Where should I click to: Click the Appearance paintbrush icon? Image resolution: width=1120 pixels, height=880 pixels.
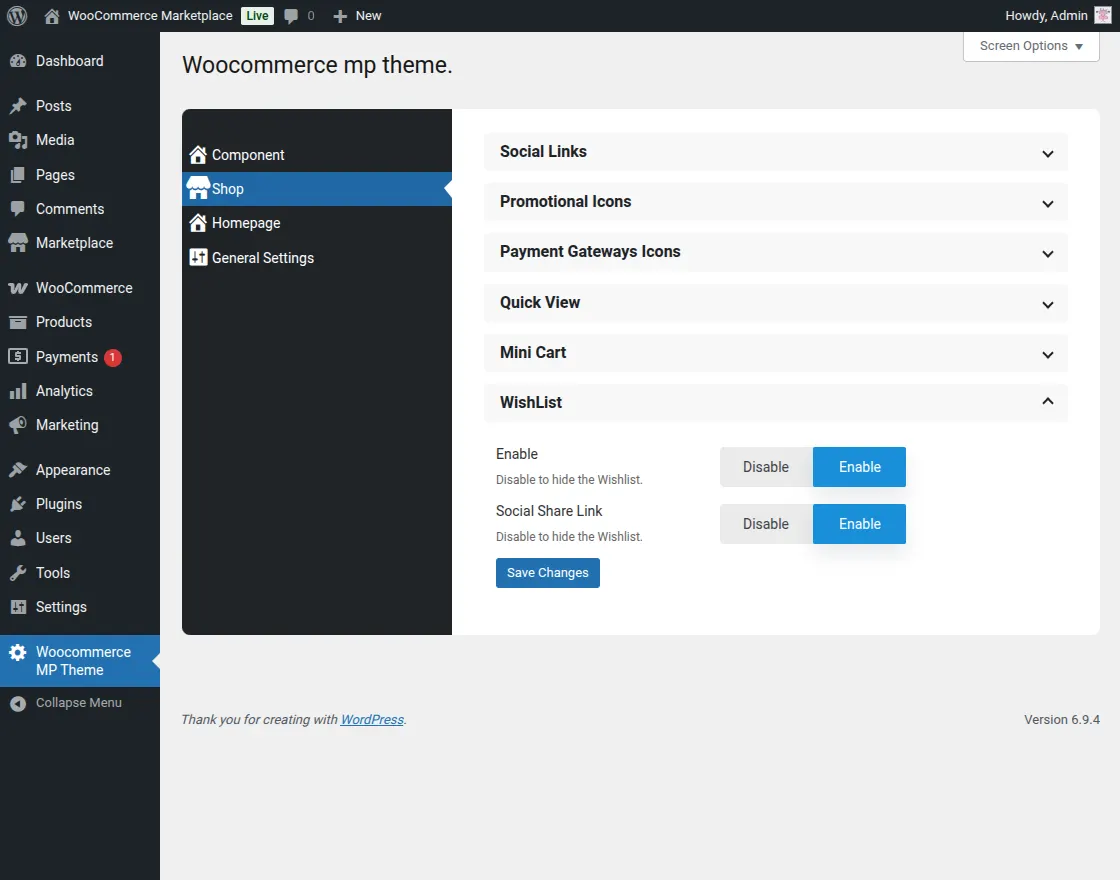click(18, 470)
